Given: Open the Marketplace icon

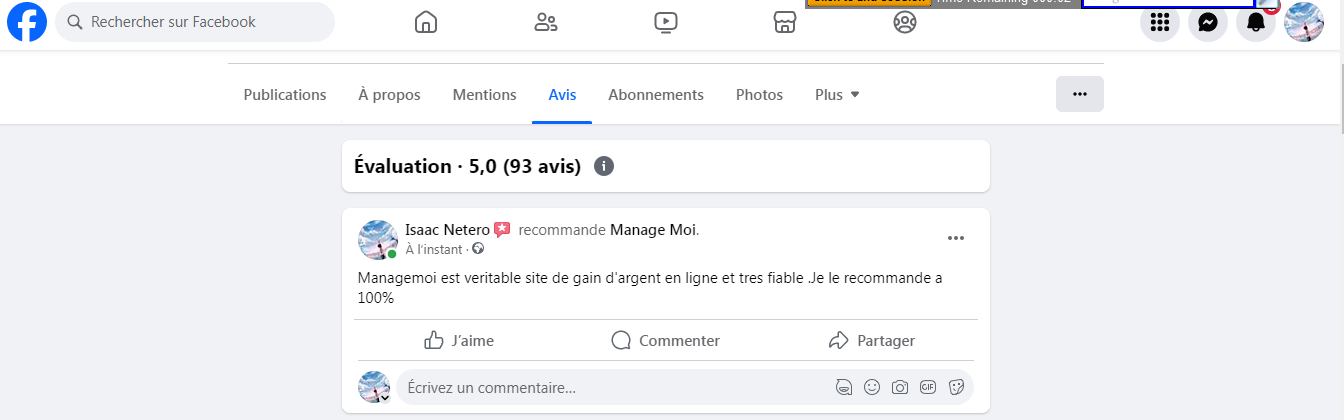Looking at the screenshot, I should coord(785,22).
